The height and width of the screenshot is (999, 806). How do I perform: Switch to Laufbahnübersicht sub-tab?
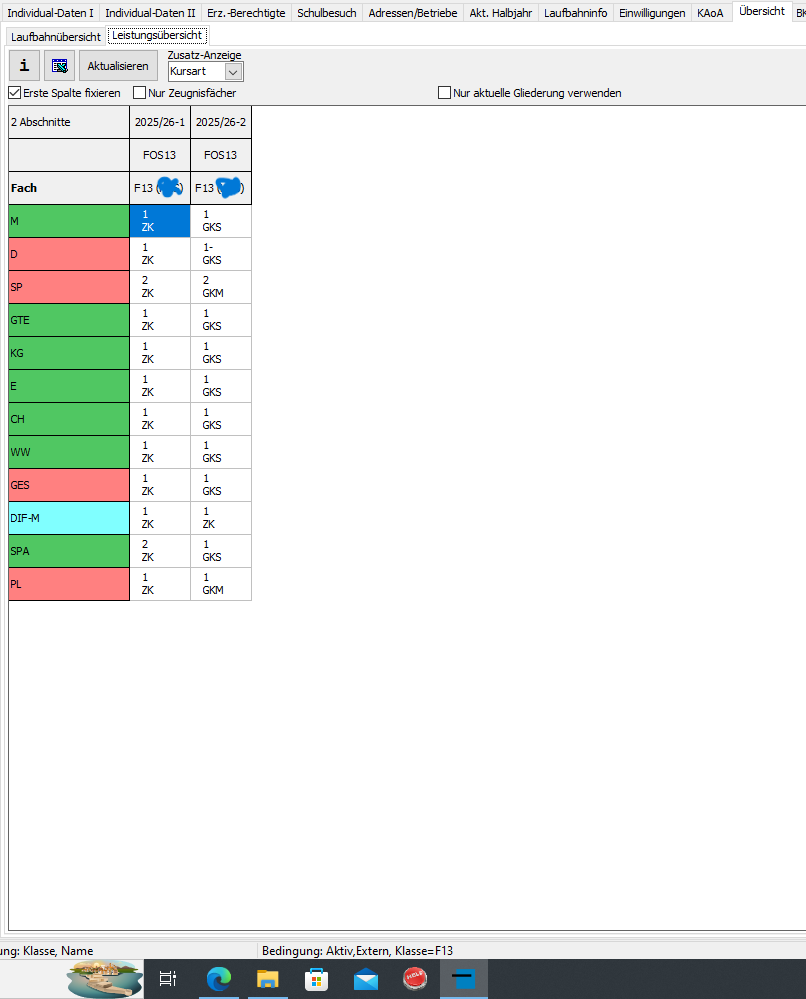coord(56,37)
